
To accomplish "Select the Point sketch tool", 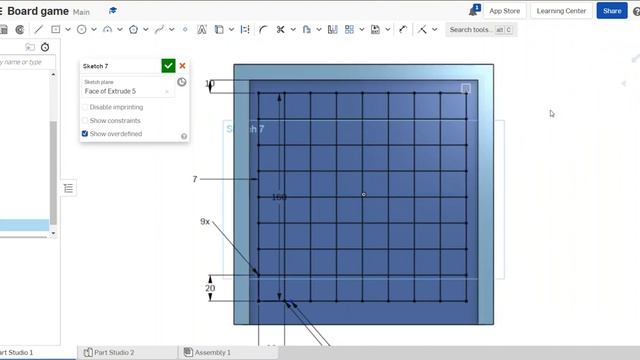I will pos(185,29).
